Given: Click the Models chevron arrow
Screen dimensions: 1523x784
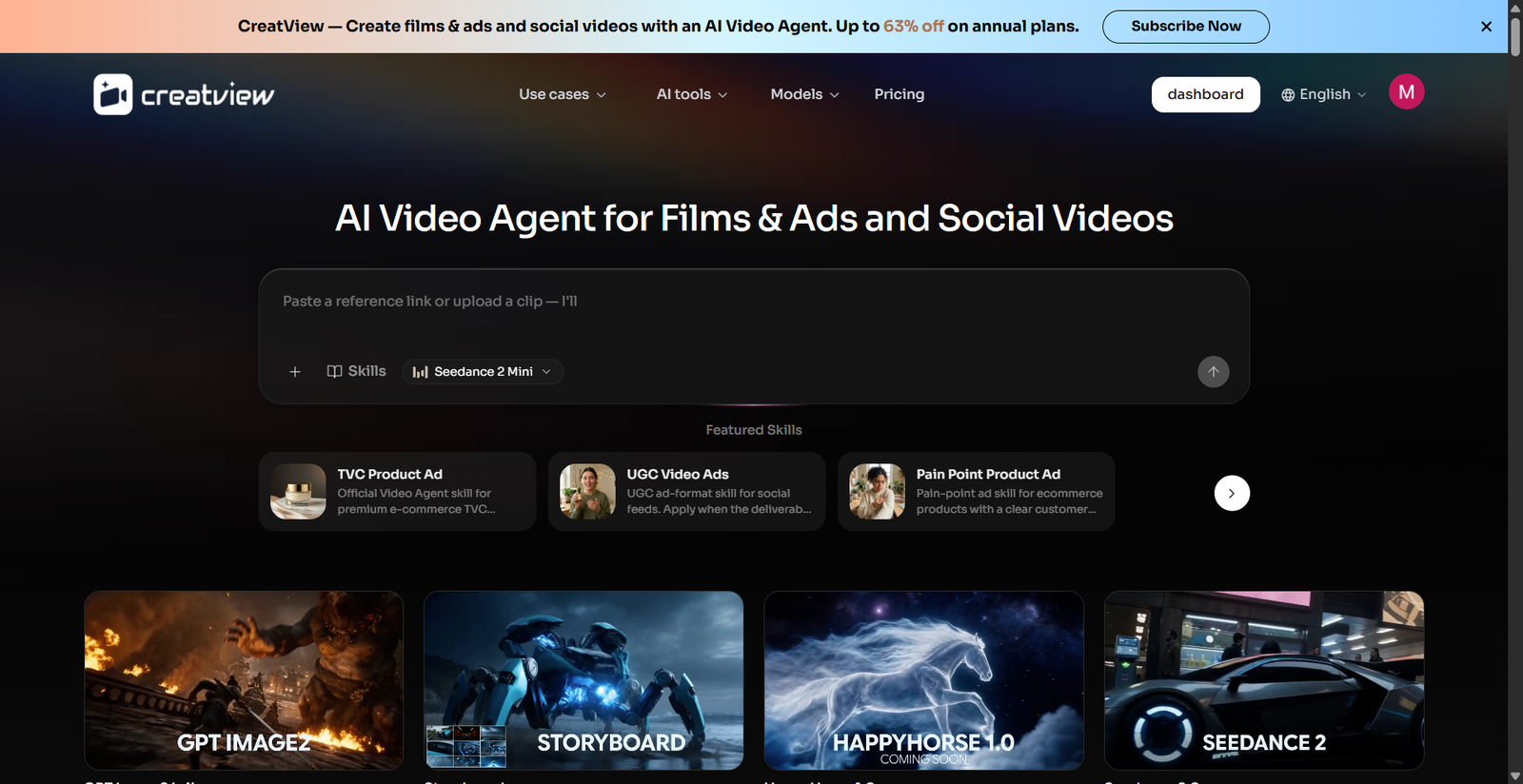Looking at the screenshot, I should click(835, 95).
